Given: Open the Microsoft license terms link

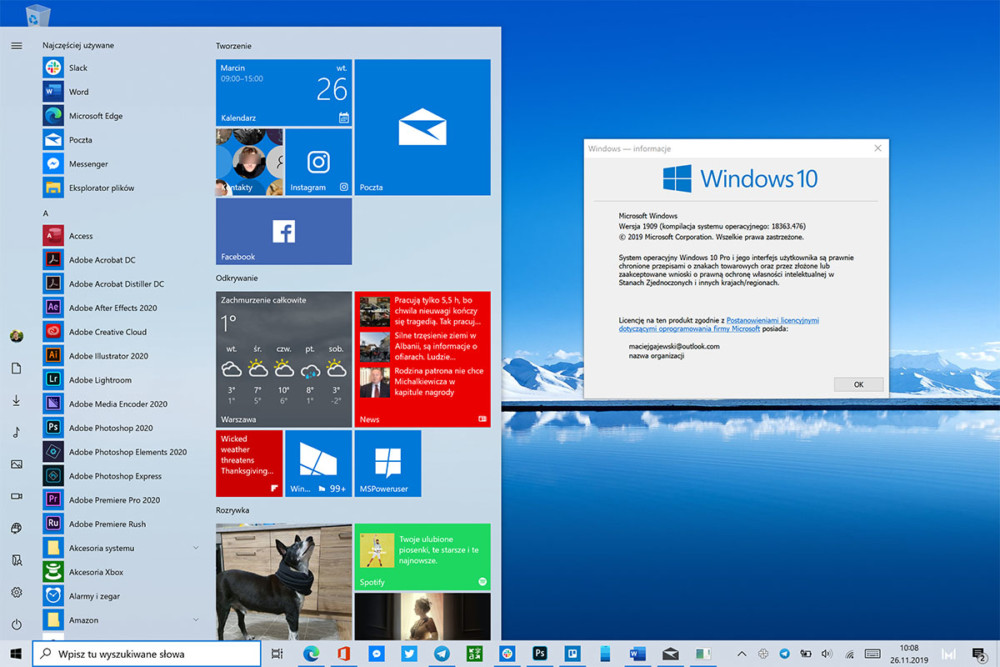Looking at the screenshot, I should tap(719, 325).
